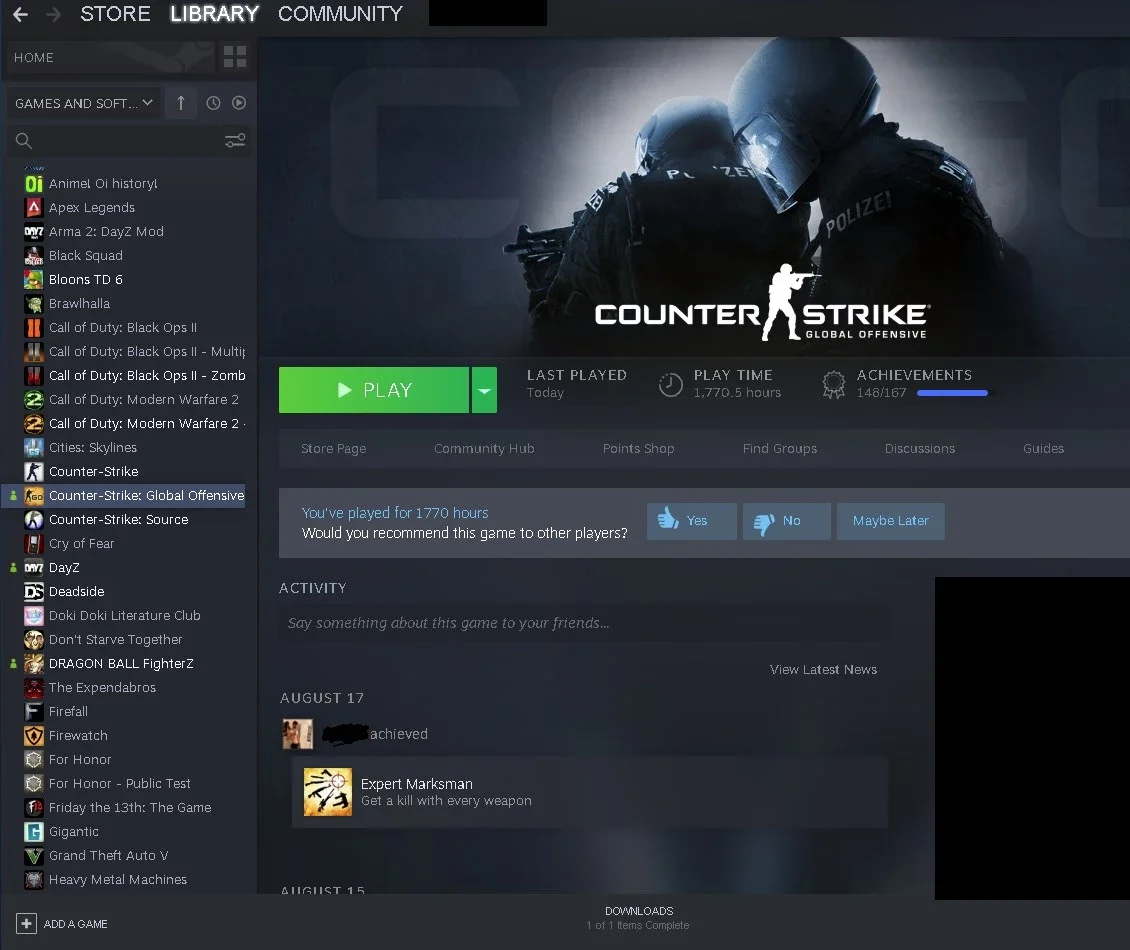Click the Firefall F icon
The image size is (1130, 950).
pyautogui.click(x=34, y=712)
